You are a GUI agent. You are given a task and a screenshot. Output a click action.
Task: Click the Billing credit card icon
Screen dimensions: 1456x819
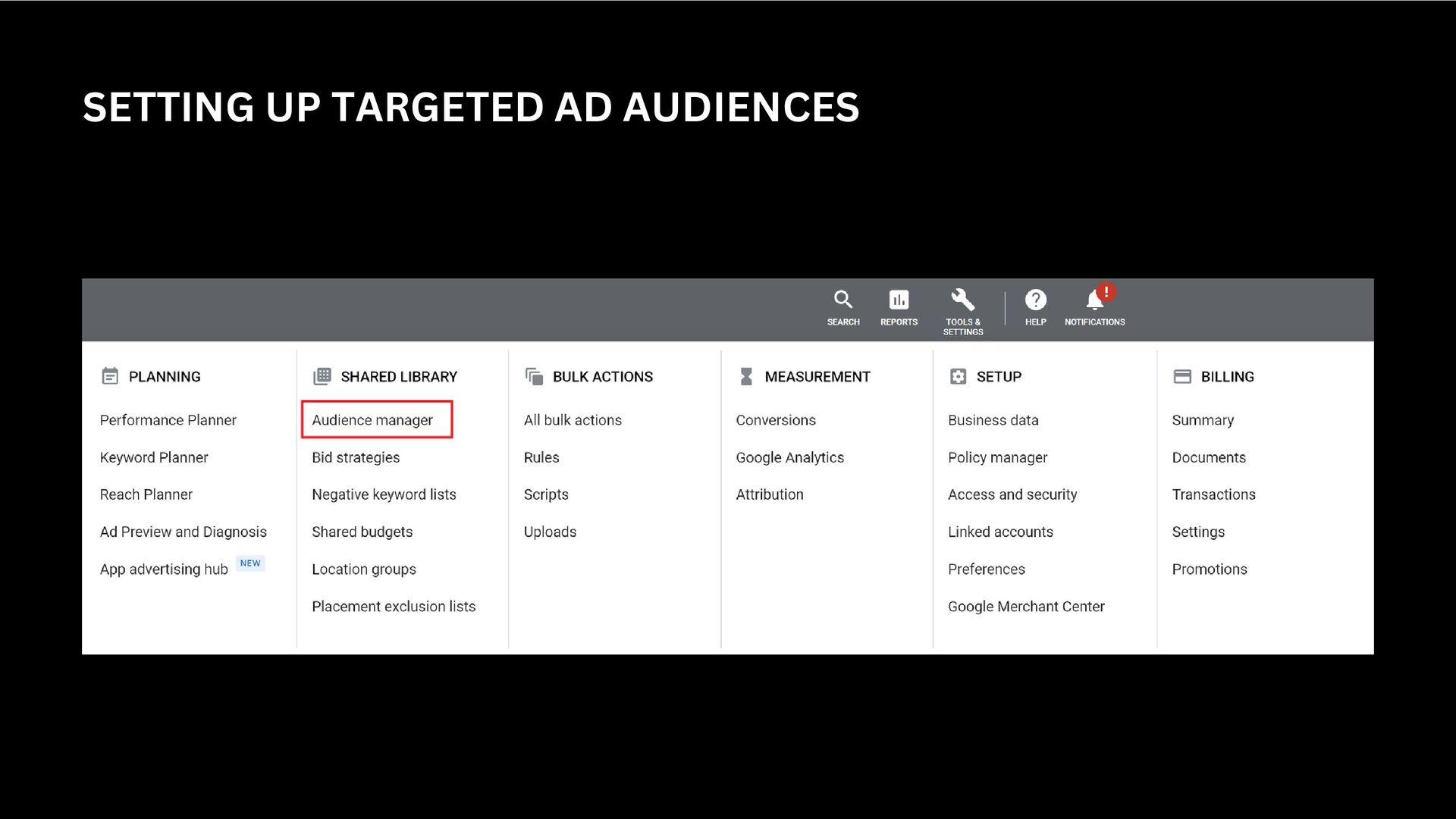(x=1182, y=376)
